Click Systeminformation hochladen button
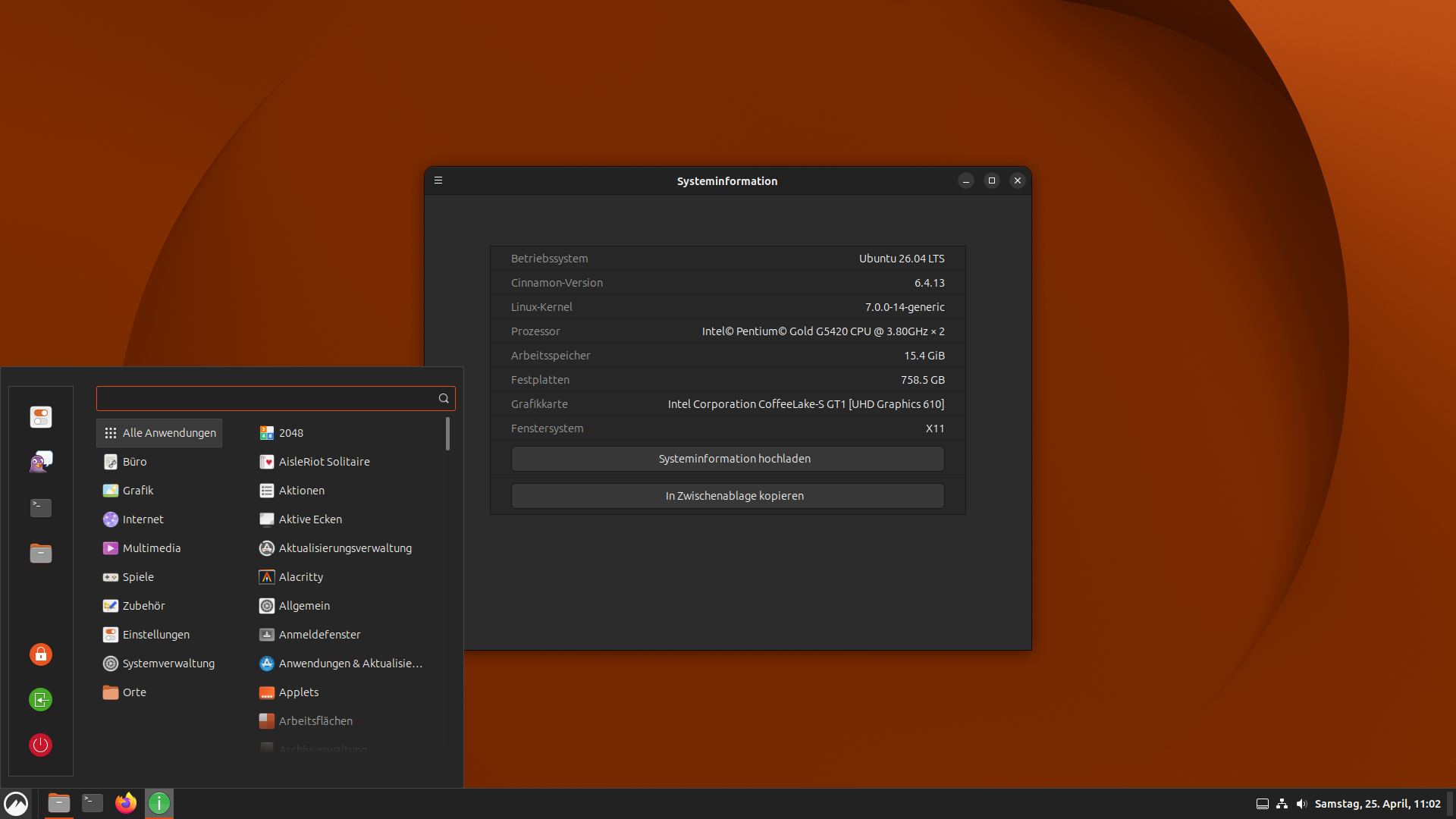1456x819 pixels. coord(728,459)
